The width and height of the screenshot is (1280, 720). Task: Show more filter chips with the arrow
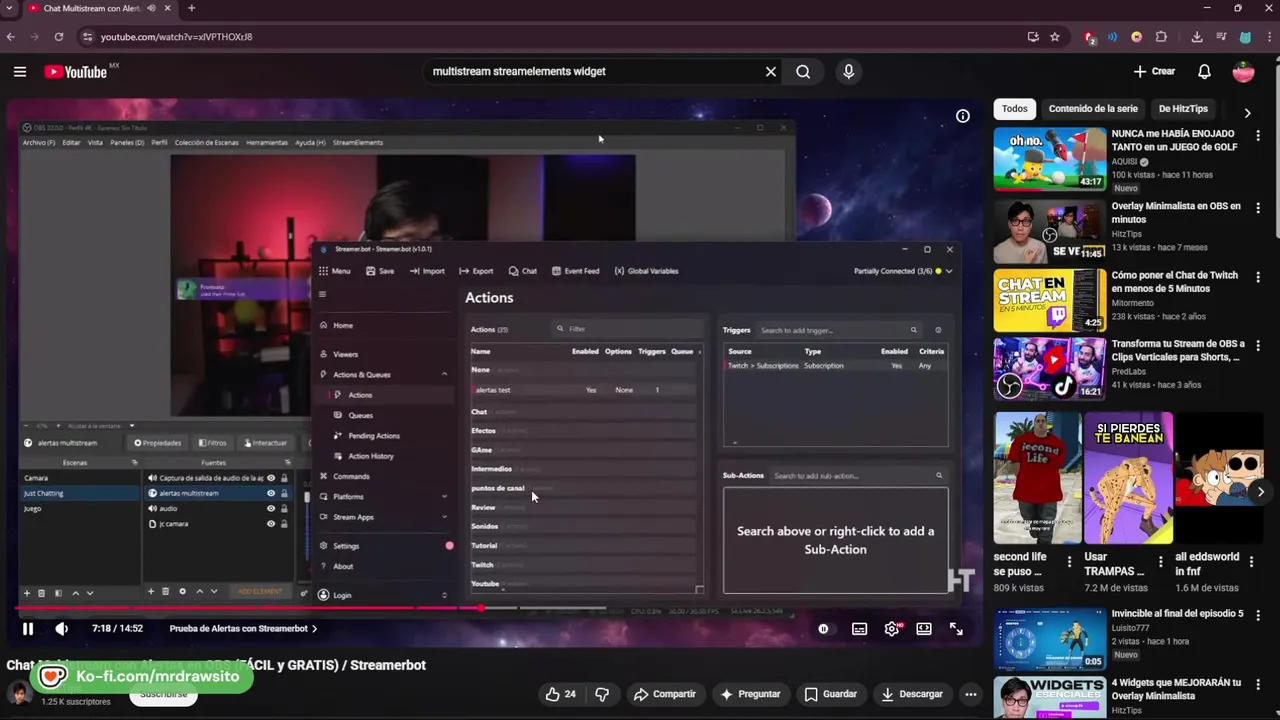[1247, 113]
